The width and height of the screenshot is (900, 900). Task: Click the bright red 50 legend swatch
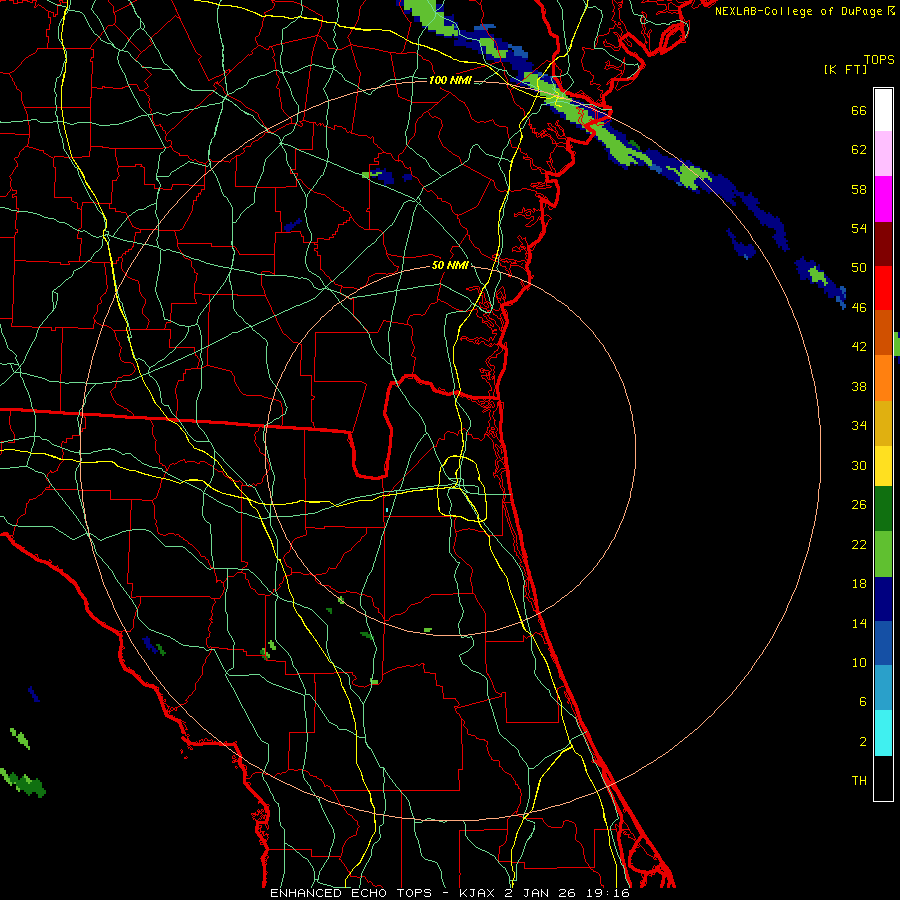click(883, 288)
